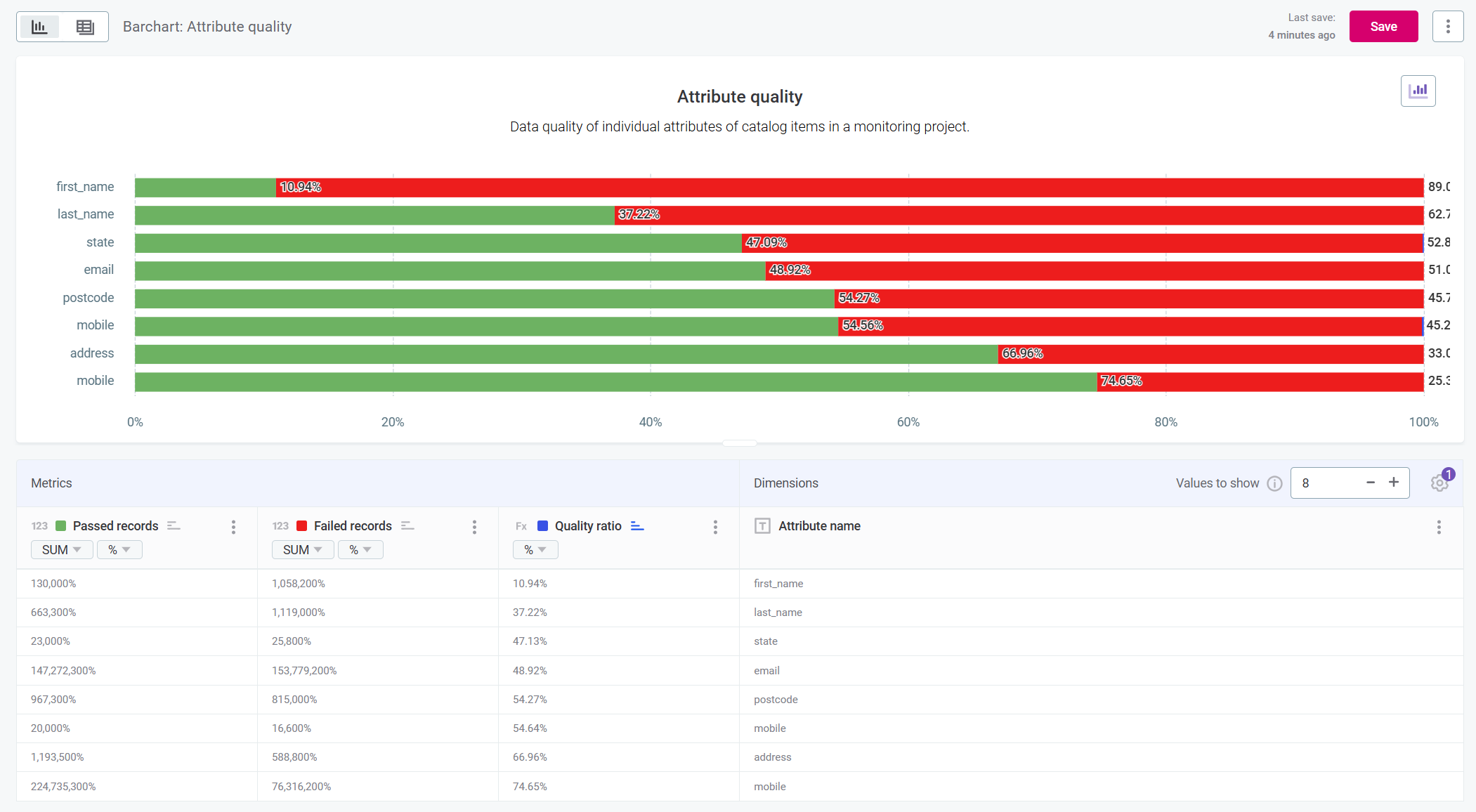Click the chart style icon above the chart
1476x812 pixels.
point(1418,91)
